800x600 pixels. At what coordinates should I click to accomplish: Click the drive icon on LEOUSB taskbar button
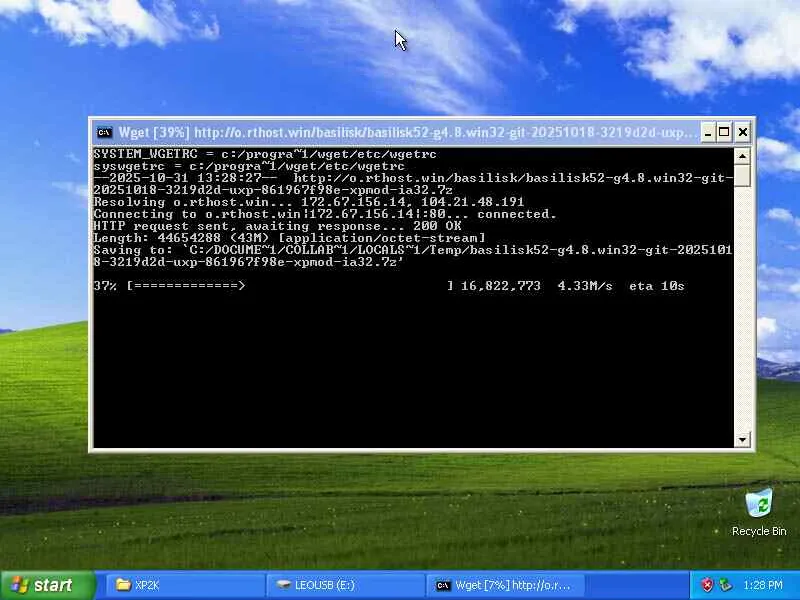tap(283, 585)
